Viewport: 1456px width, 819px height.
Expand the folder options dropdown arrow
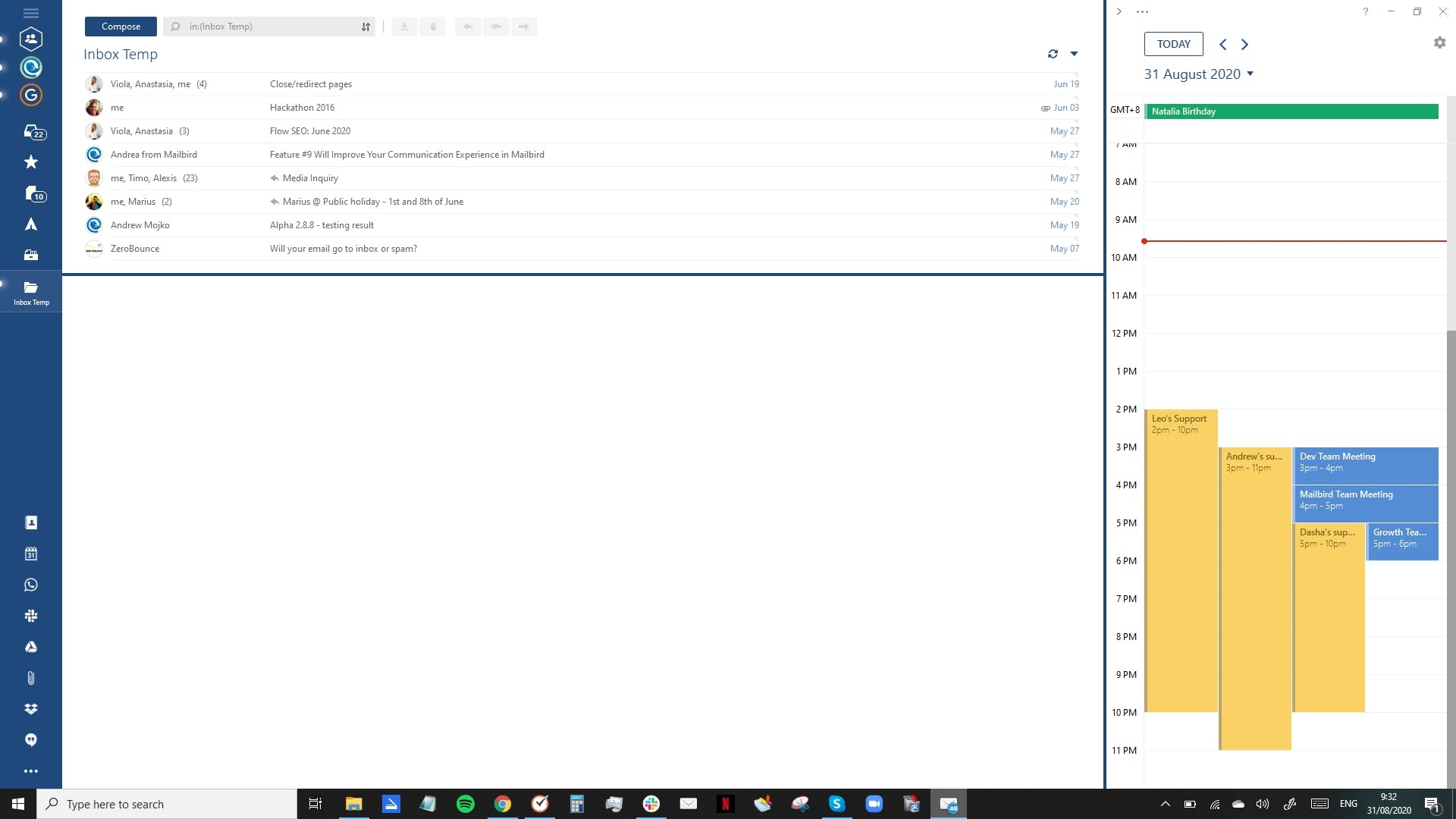1074,54
